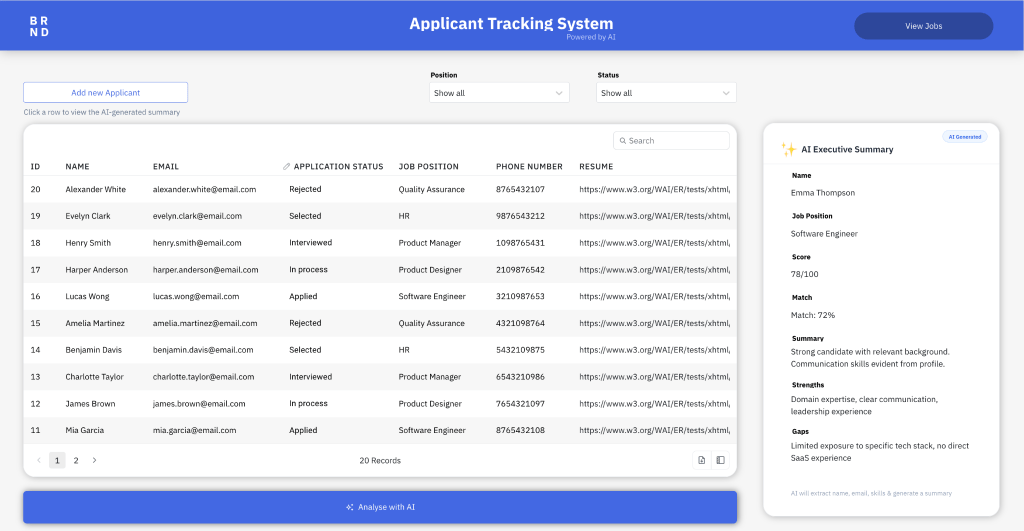
Task: Click Analyse with AI button
Action: 380,507
